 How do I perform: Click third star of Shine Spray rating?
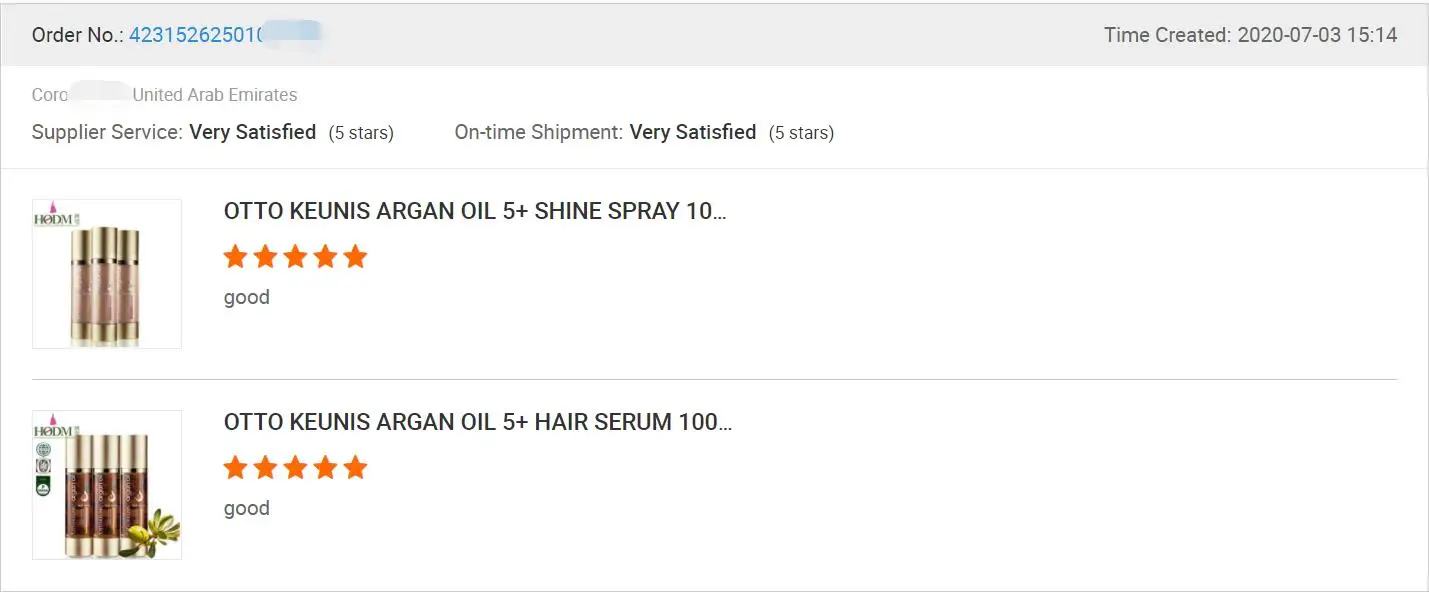pyautogui.click(x=295, y=257)
